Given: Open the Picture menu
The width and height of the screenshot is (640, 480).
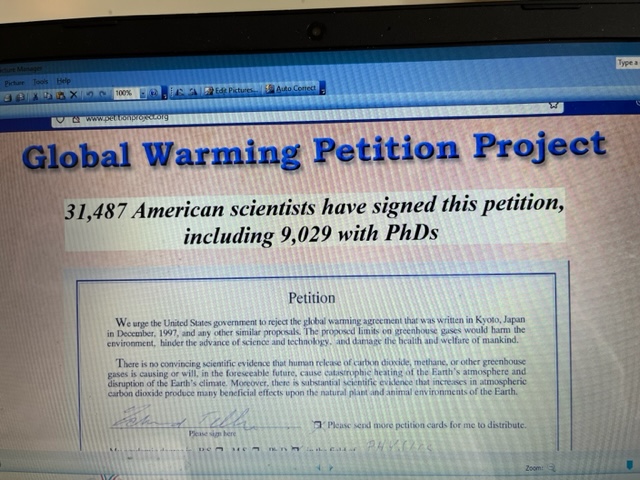Looking at the screenshot, I should click(14, 83).
